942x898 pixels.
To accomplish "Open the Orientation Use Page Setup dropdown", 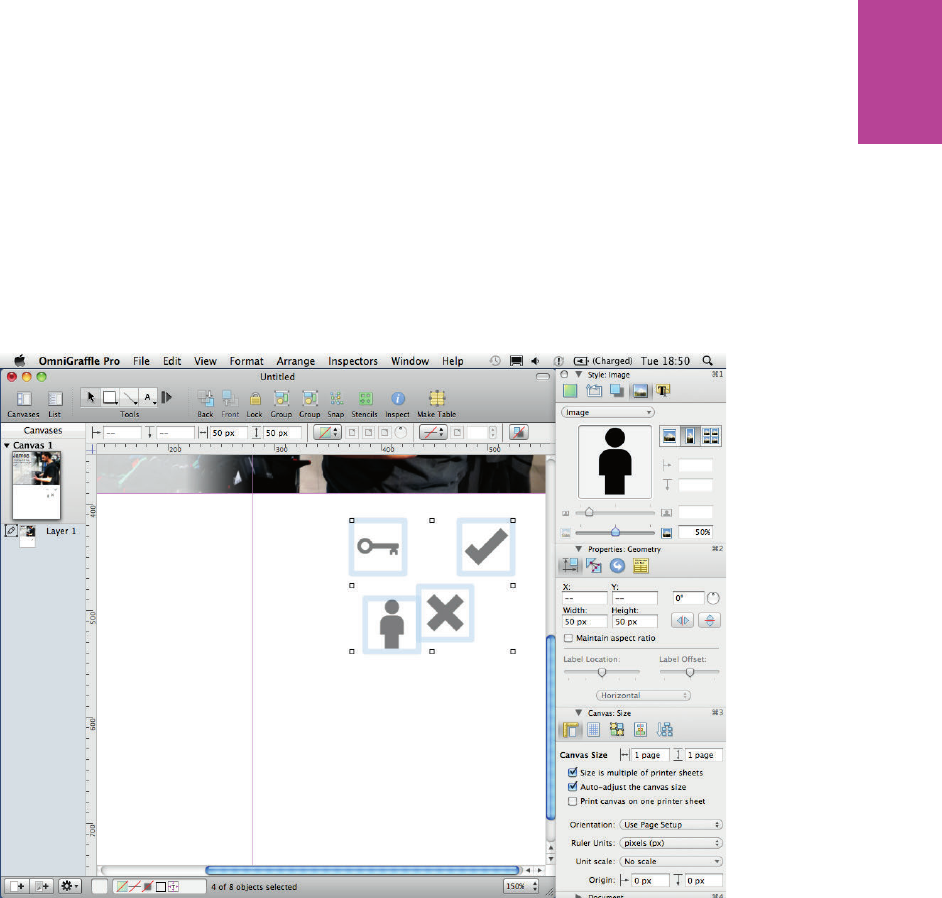I will pyautogui.click(x=670, y=825).
